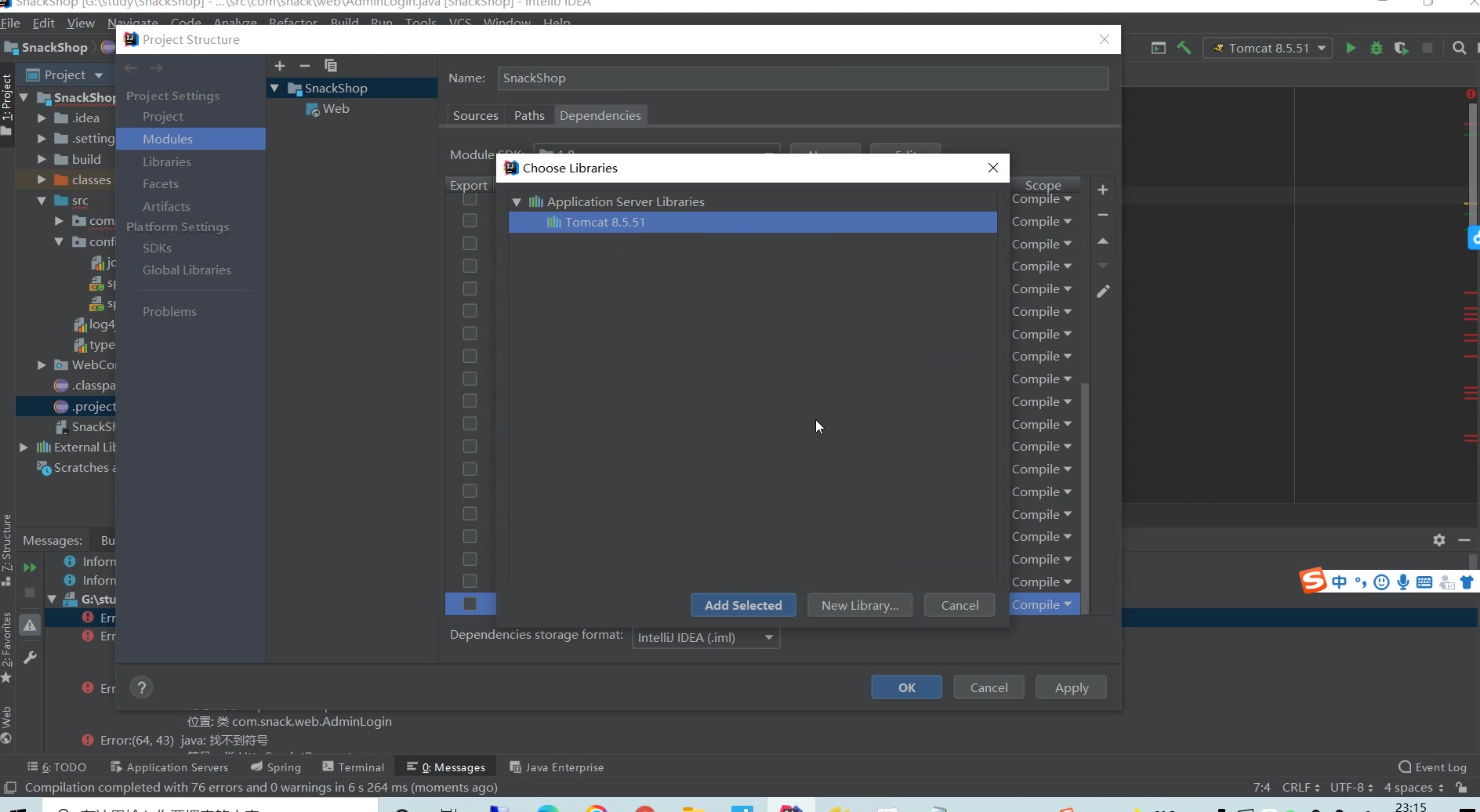The image size is (1480, 812).
Task: Open Project view dropdown
Action: tap(99, 75)
